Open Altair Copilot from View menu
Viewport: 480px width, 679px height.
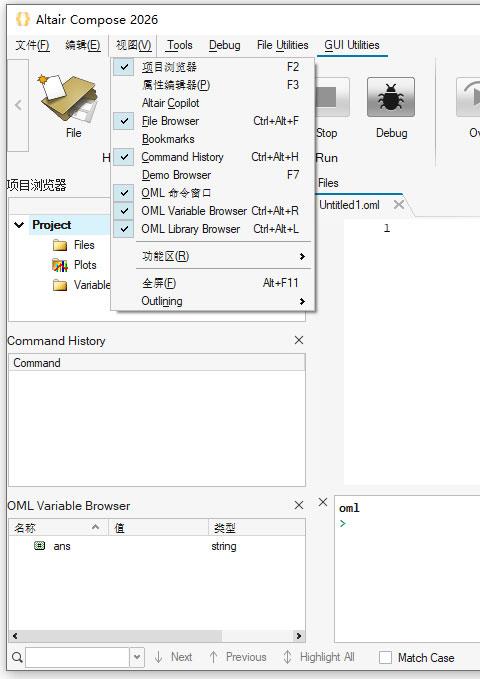[x=212, y=103]
